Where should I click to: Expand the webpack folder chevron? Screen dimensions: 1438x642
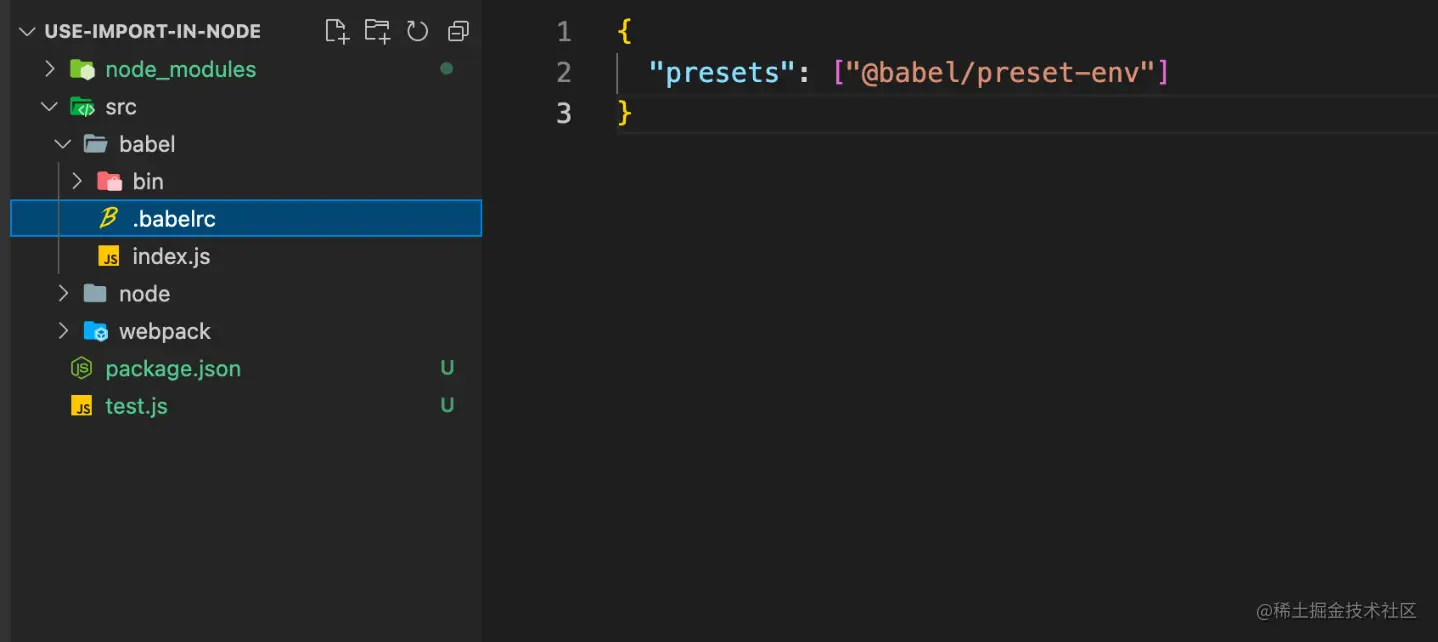click(63, 331)
